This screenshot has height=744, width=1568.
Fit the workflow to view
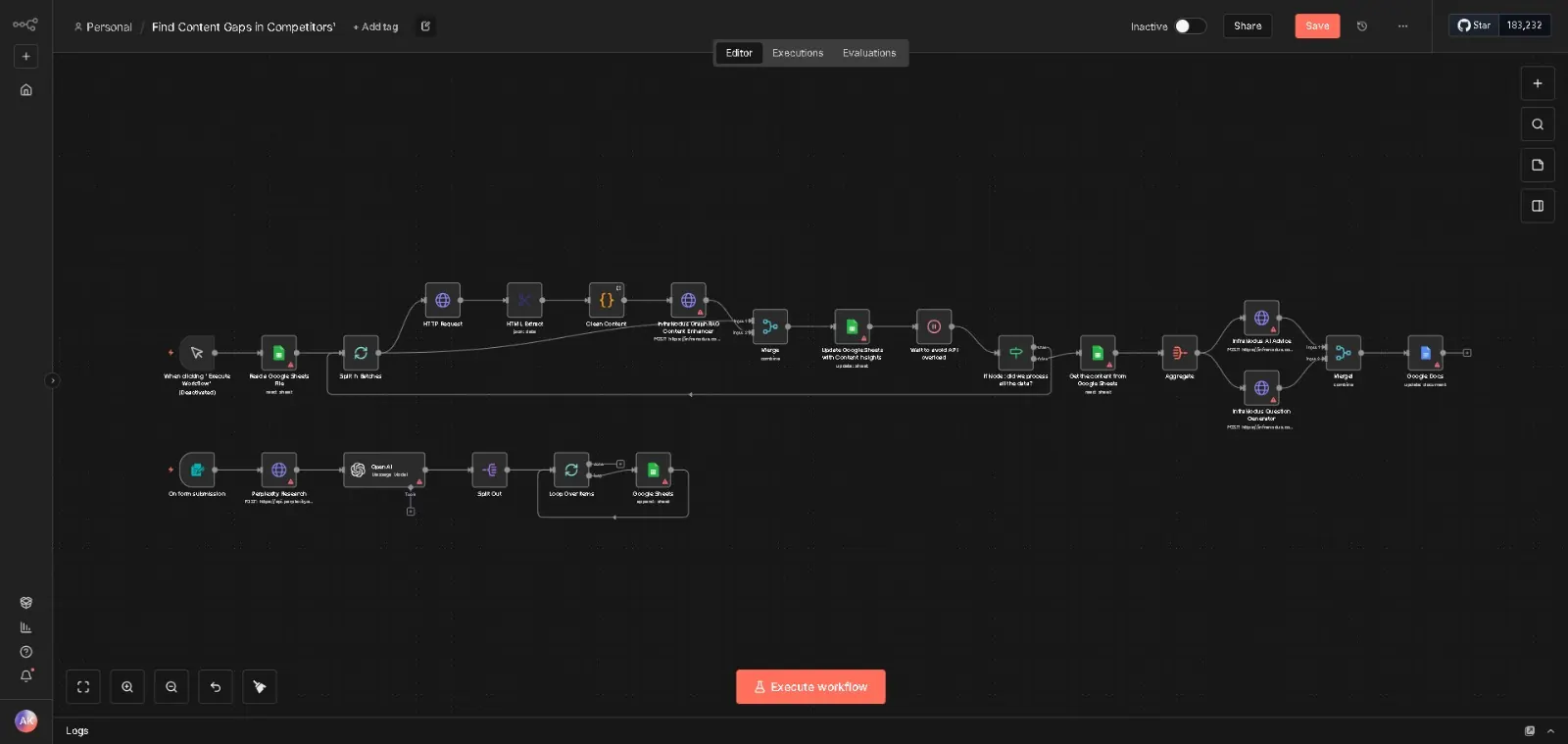tap(83, 687)
